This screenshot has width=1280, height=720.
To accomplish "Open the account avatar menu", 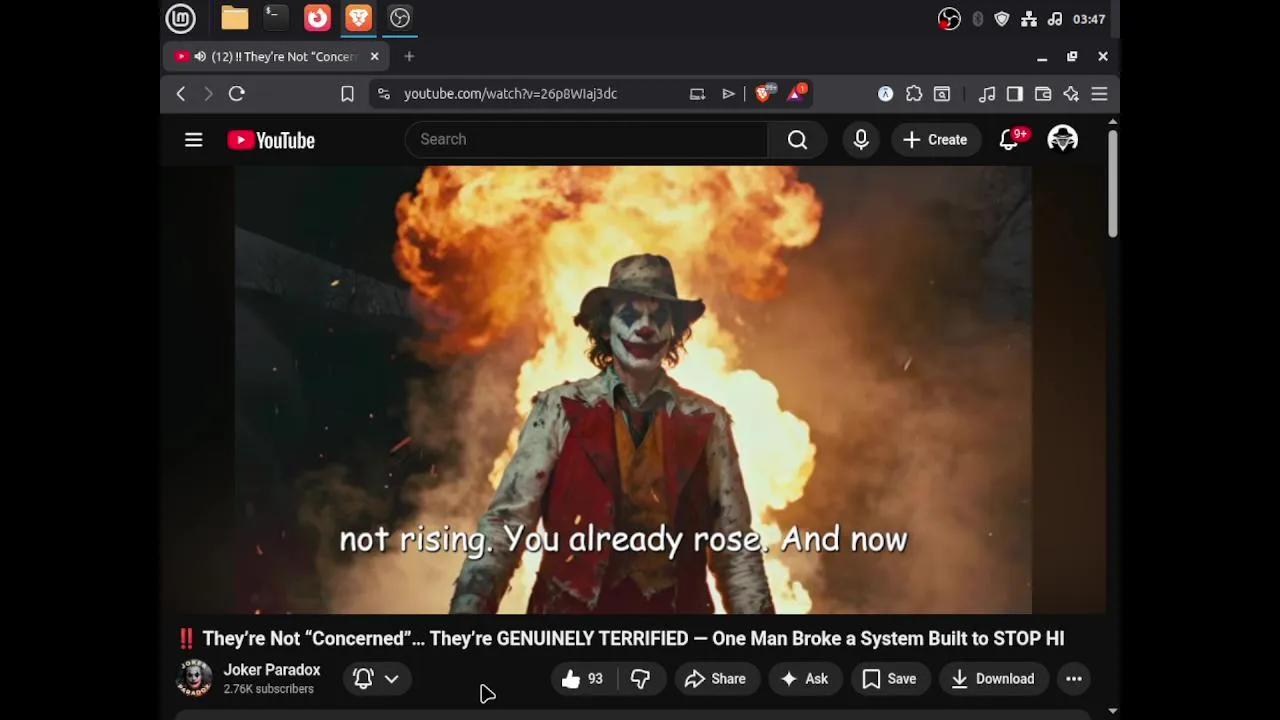I will pos(1063,139).
